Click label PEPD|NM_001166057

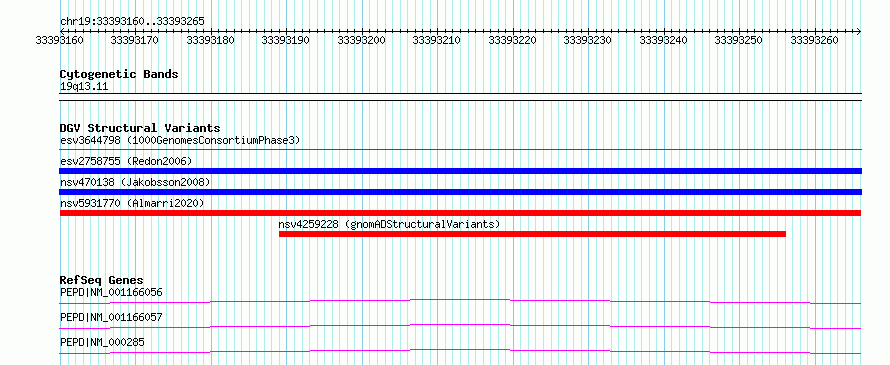[111, 317]
